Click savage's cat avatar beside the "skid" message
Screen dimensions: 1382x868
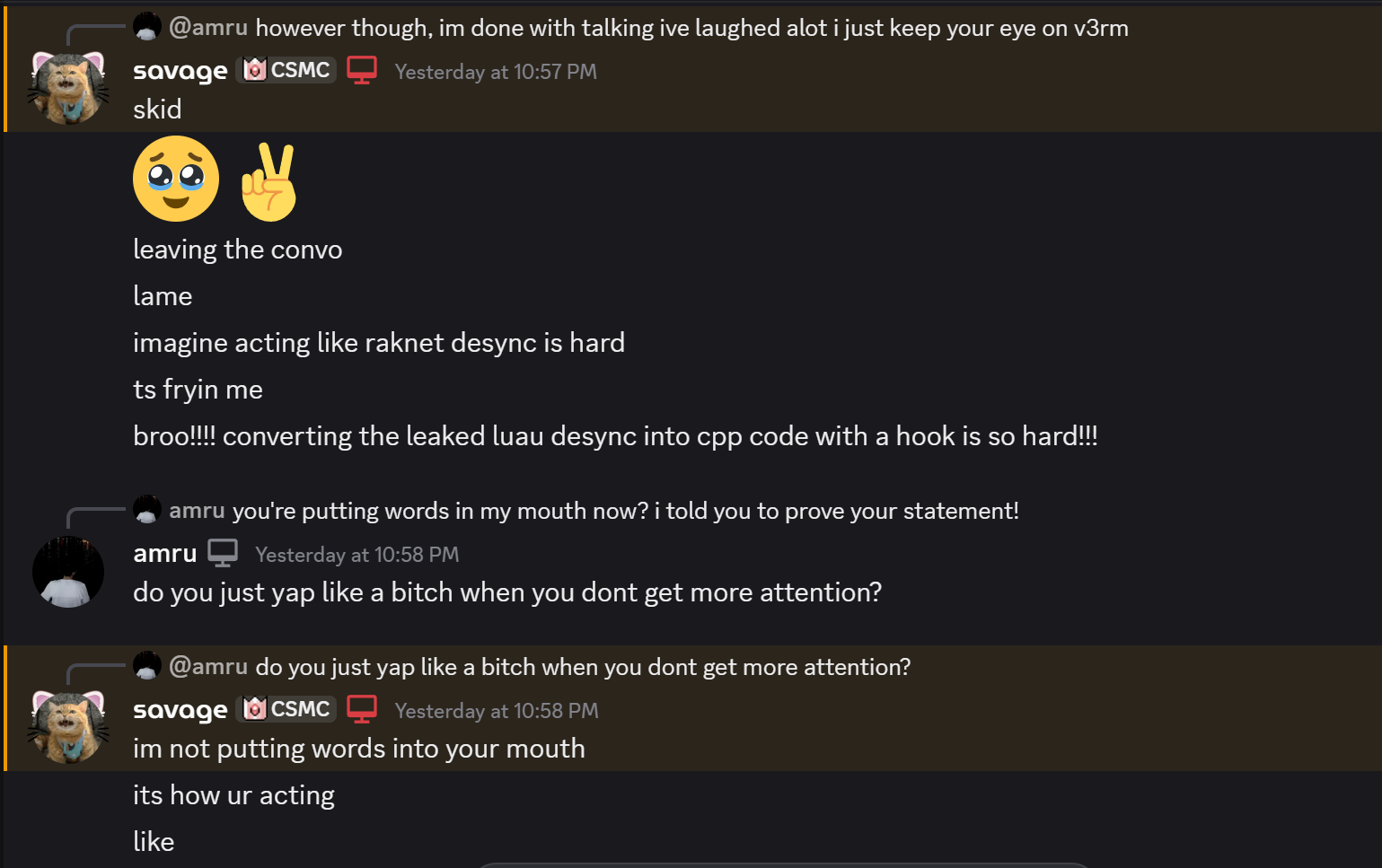[68, 88]
